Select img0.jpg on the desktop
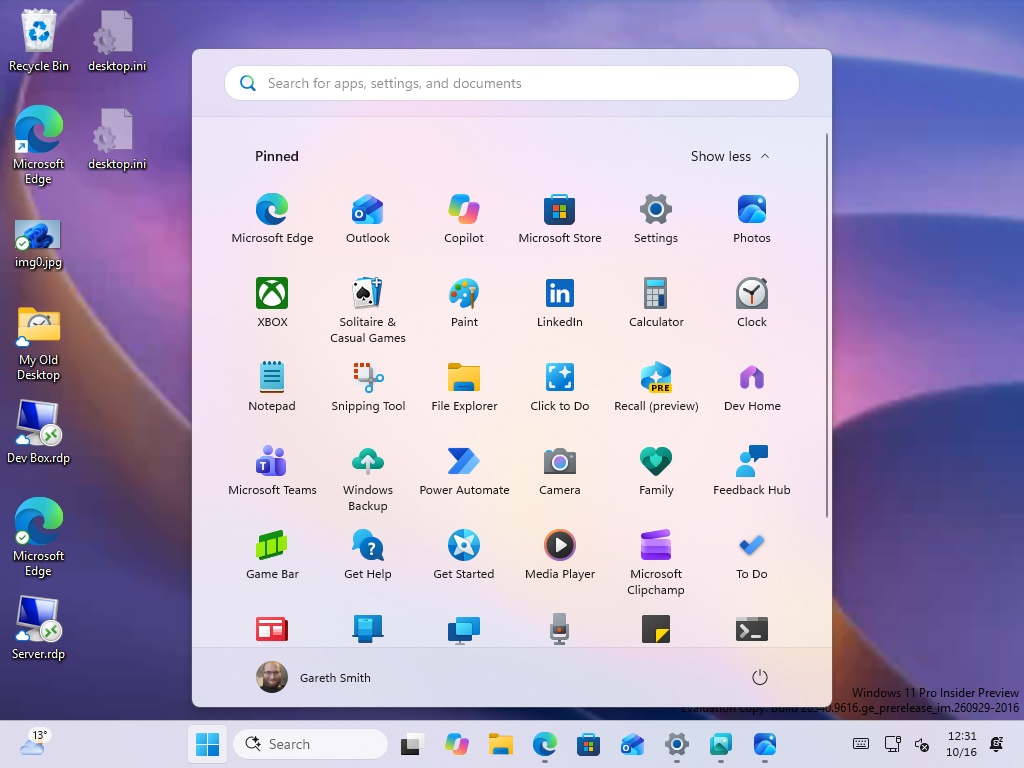This screenshot has width=1024, height=768. click(x=39, y=244)
